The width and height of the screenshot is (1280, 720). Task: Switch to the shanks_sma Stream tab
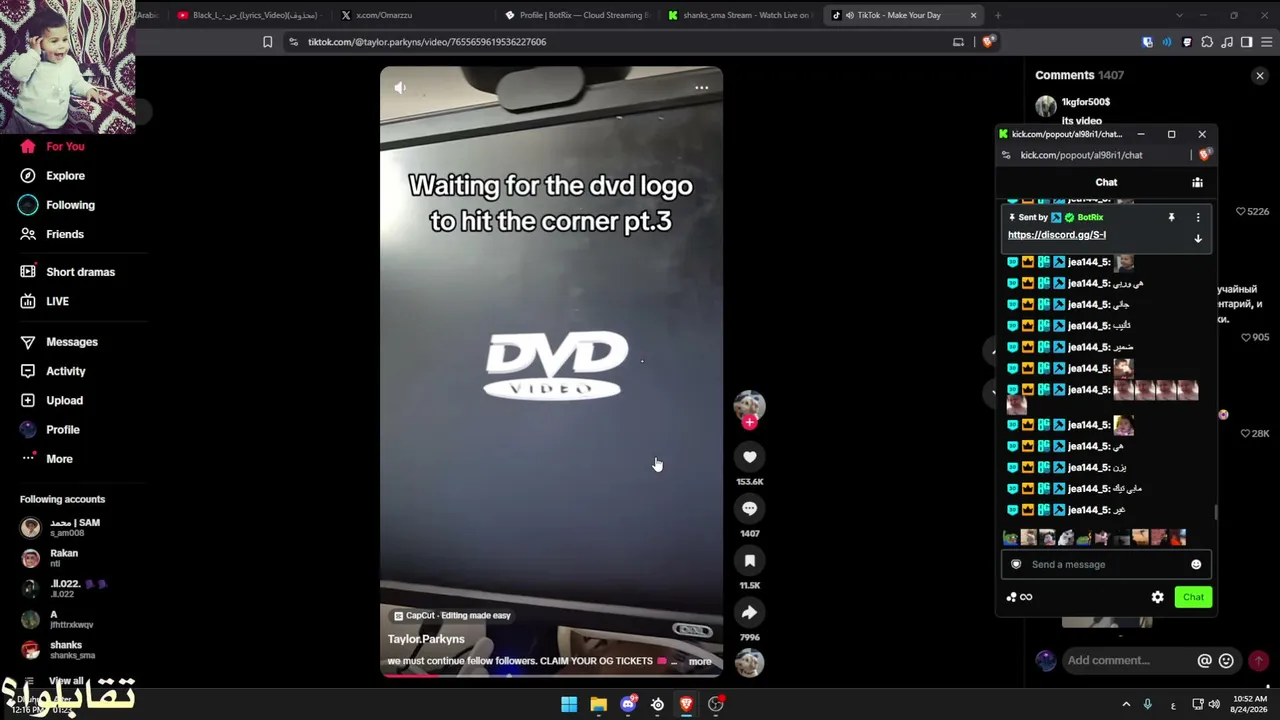740,15
